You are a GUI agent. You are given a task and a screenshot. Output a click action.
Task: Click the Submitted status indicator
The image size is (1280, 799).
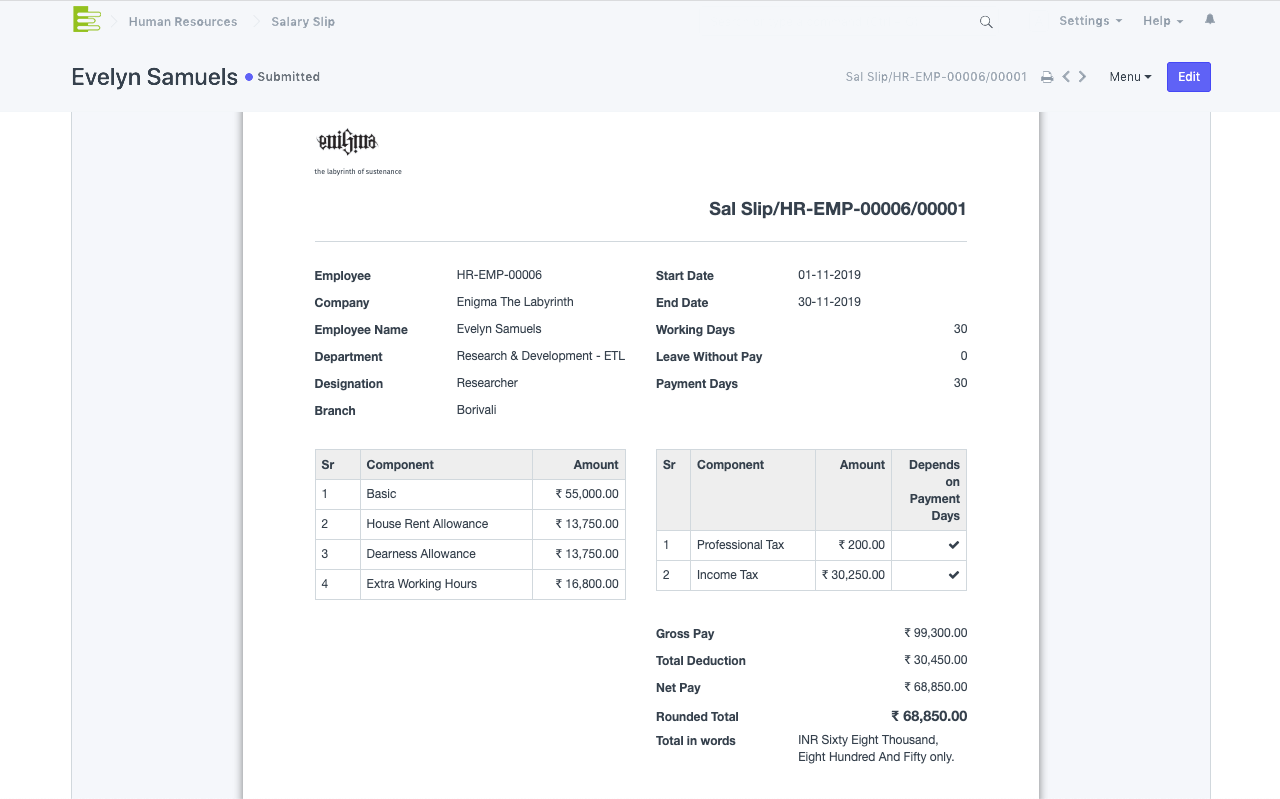click(x=282, y=77)
